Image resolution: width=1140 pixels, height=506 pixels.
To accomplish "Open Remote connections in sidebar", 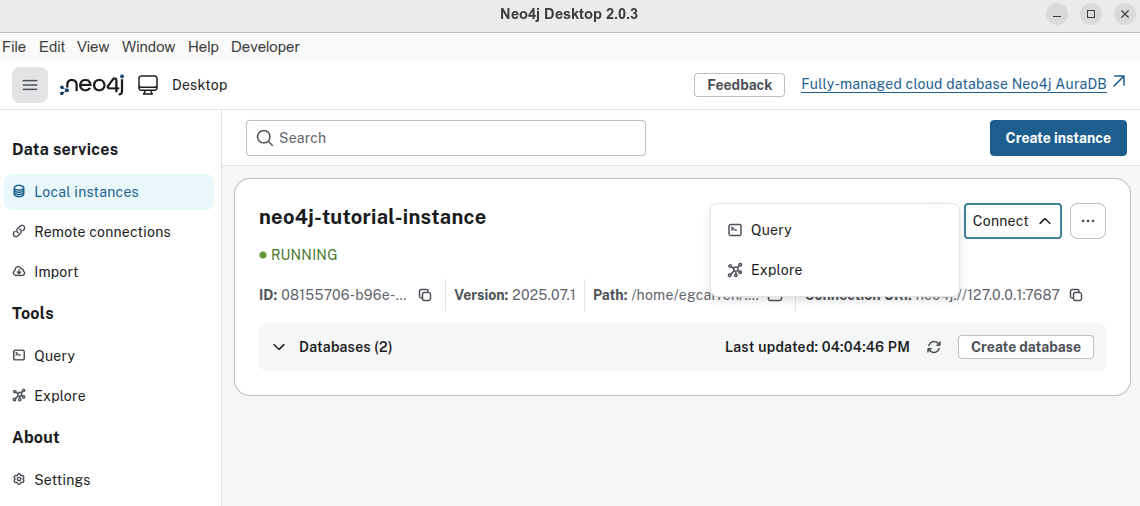I will 102,232.
